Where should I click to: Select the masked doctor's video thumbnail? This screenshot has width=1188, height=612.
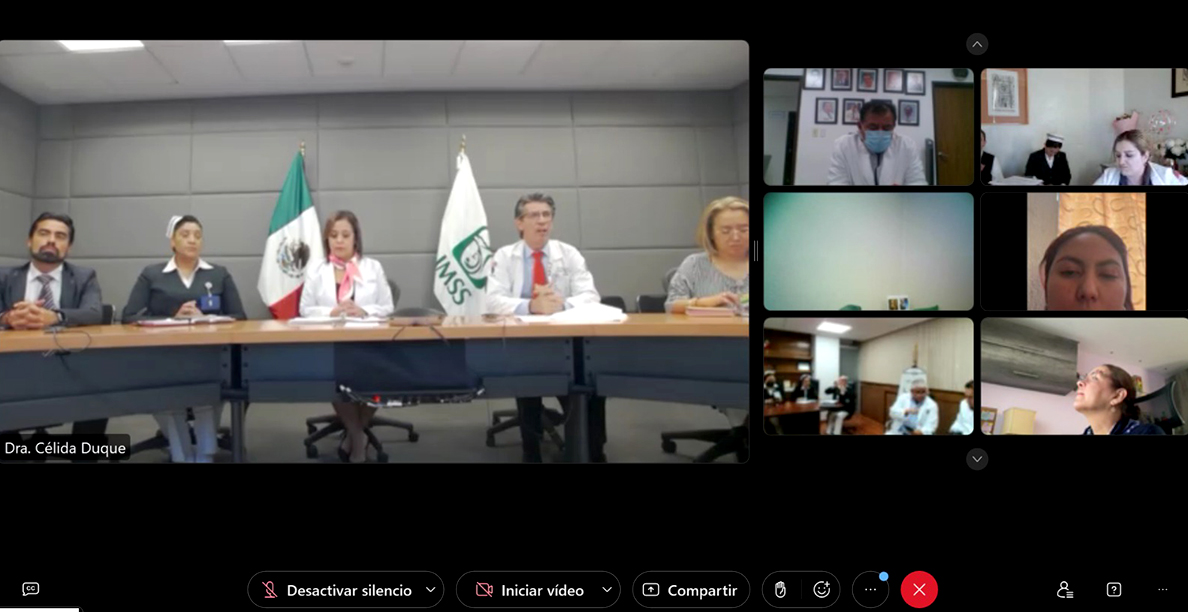tap(868, 127)
